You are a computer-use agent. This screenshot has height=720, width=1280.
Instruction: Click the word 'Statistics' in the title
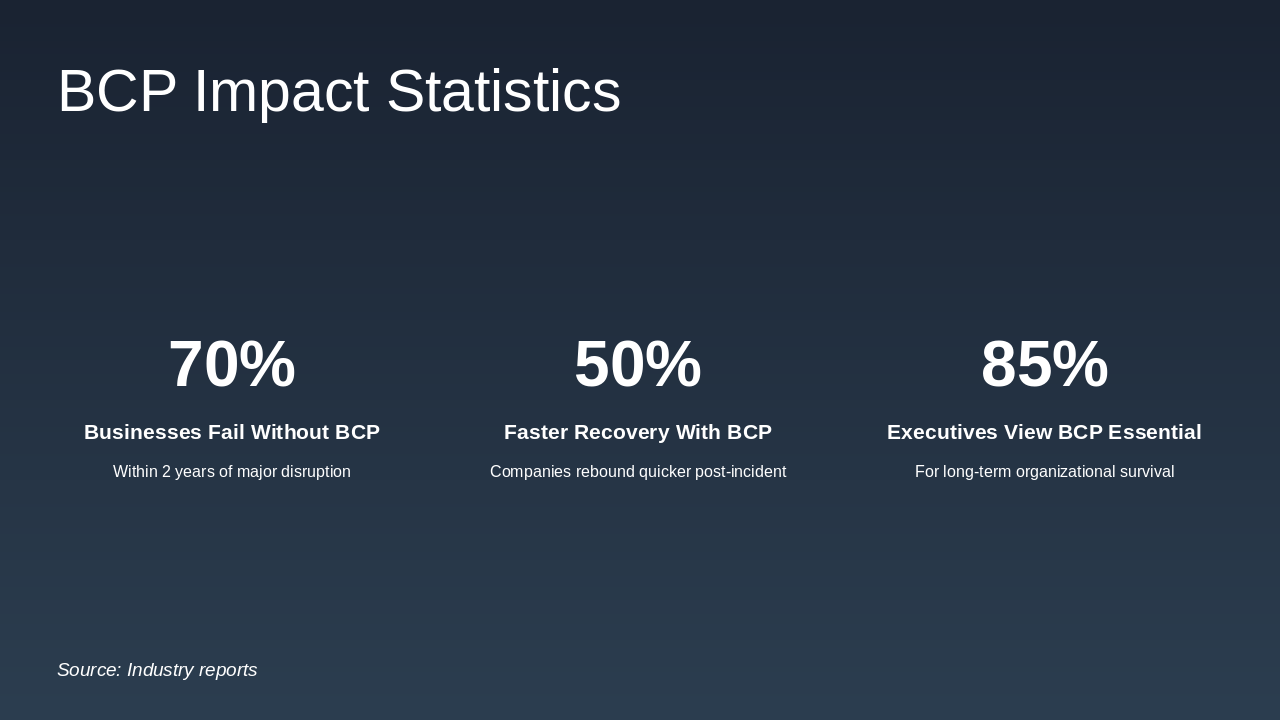503,91
